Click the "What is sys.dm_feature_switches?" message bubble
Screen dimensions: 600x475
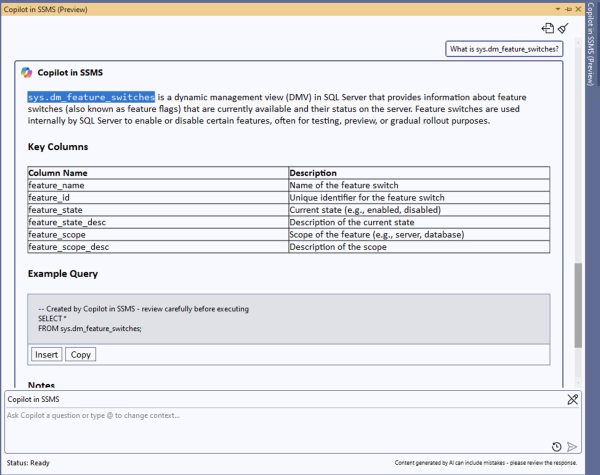(504, 48)
